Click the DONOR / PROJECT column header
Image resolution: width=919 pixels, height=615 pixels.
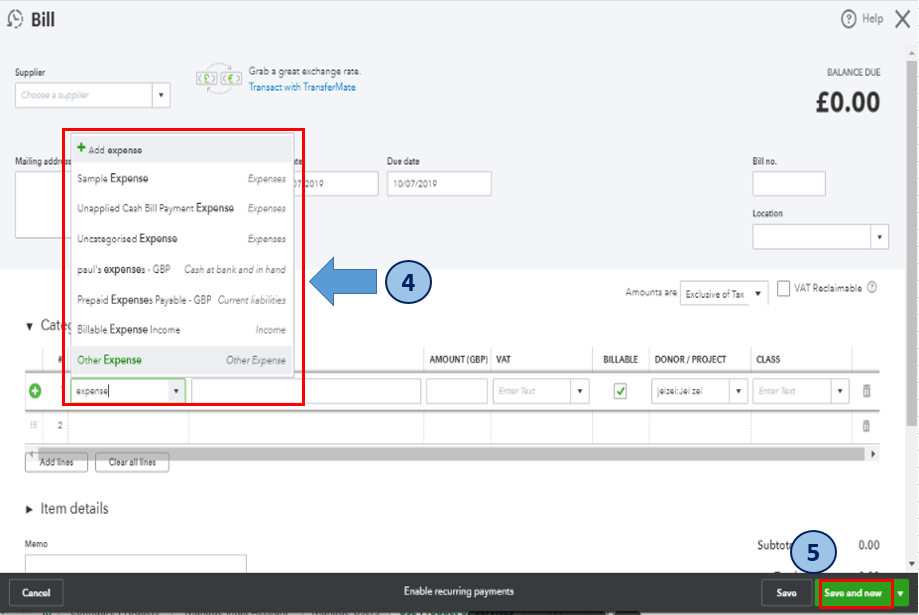click(x=690, y=359)
